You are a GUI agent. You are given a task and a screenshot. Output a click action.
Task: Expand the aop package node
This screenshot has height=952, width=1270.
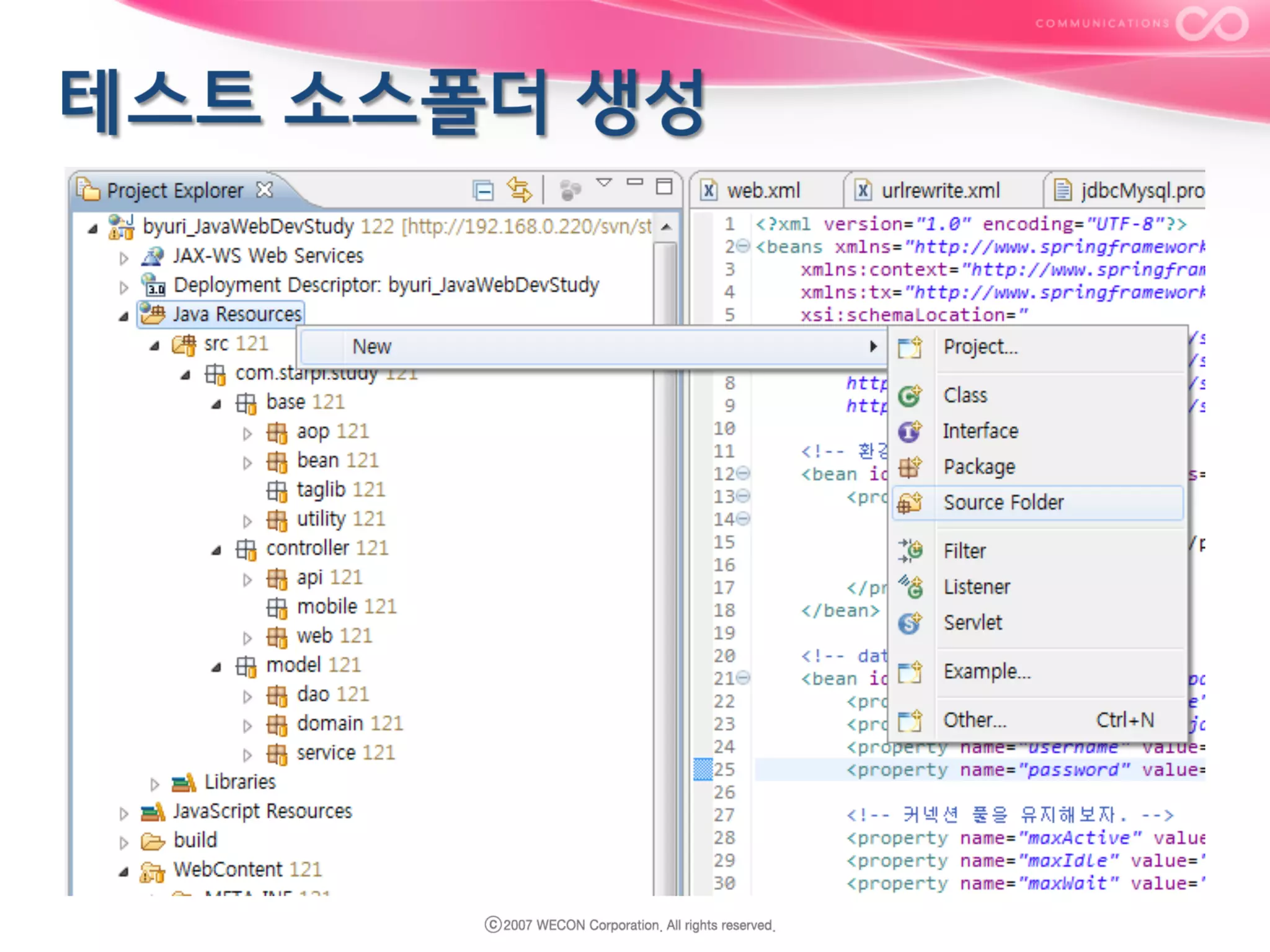(x=247, y=433)
